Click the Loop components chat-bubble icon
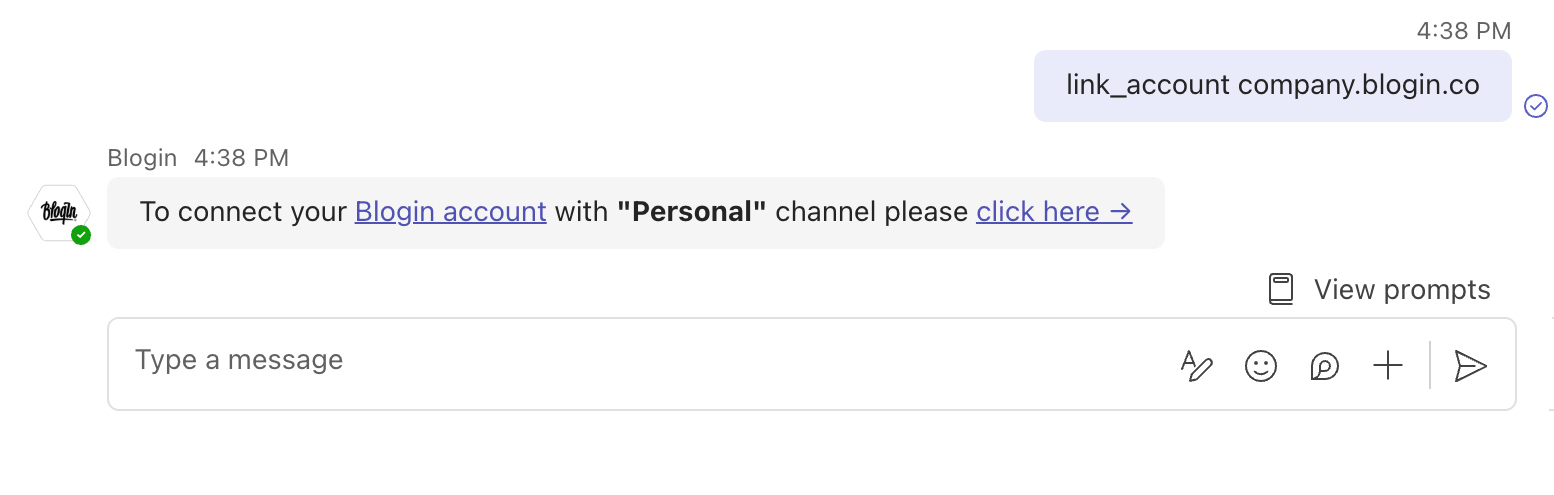 click(1324, 366)
